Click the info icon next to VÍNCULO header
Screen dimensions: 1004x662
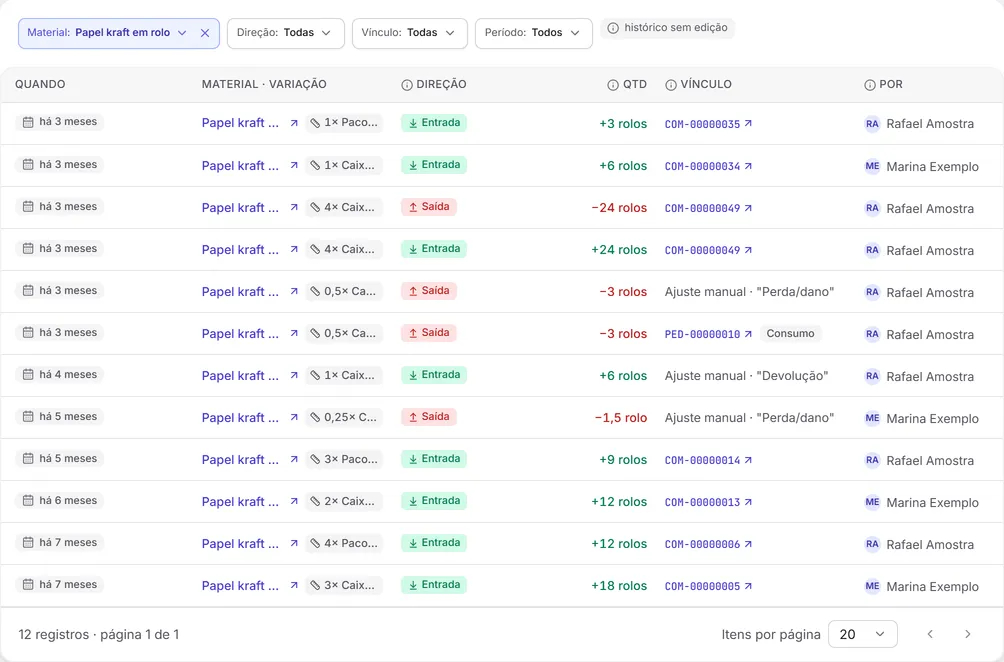671,85
